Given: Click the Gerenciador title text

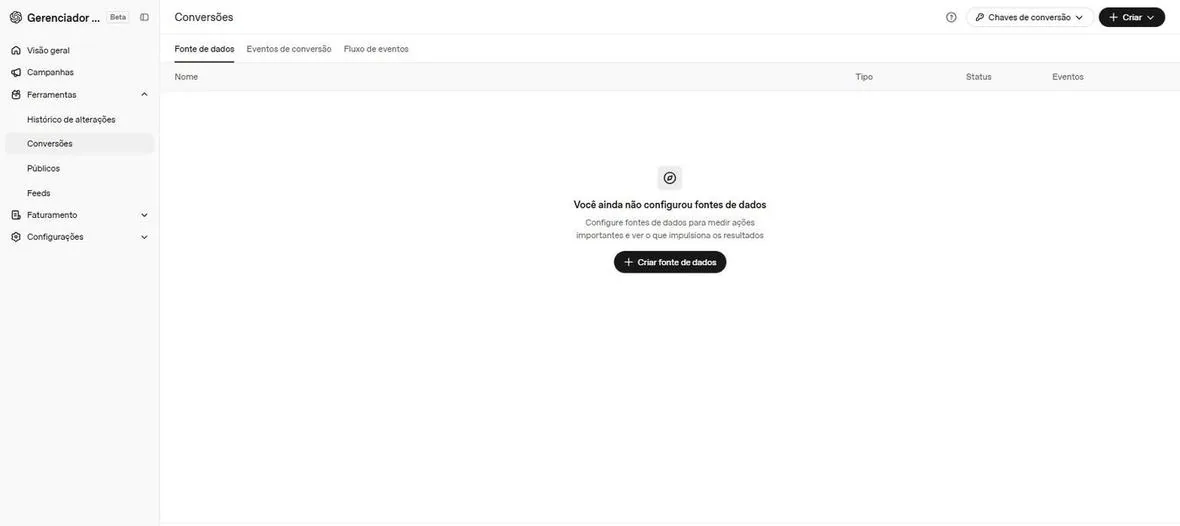Looking at the screenshot, I should [63, 17].
